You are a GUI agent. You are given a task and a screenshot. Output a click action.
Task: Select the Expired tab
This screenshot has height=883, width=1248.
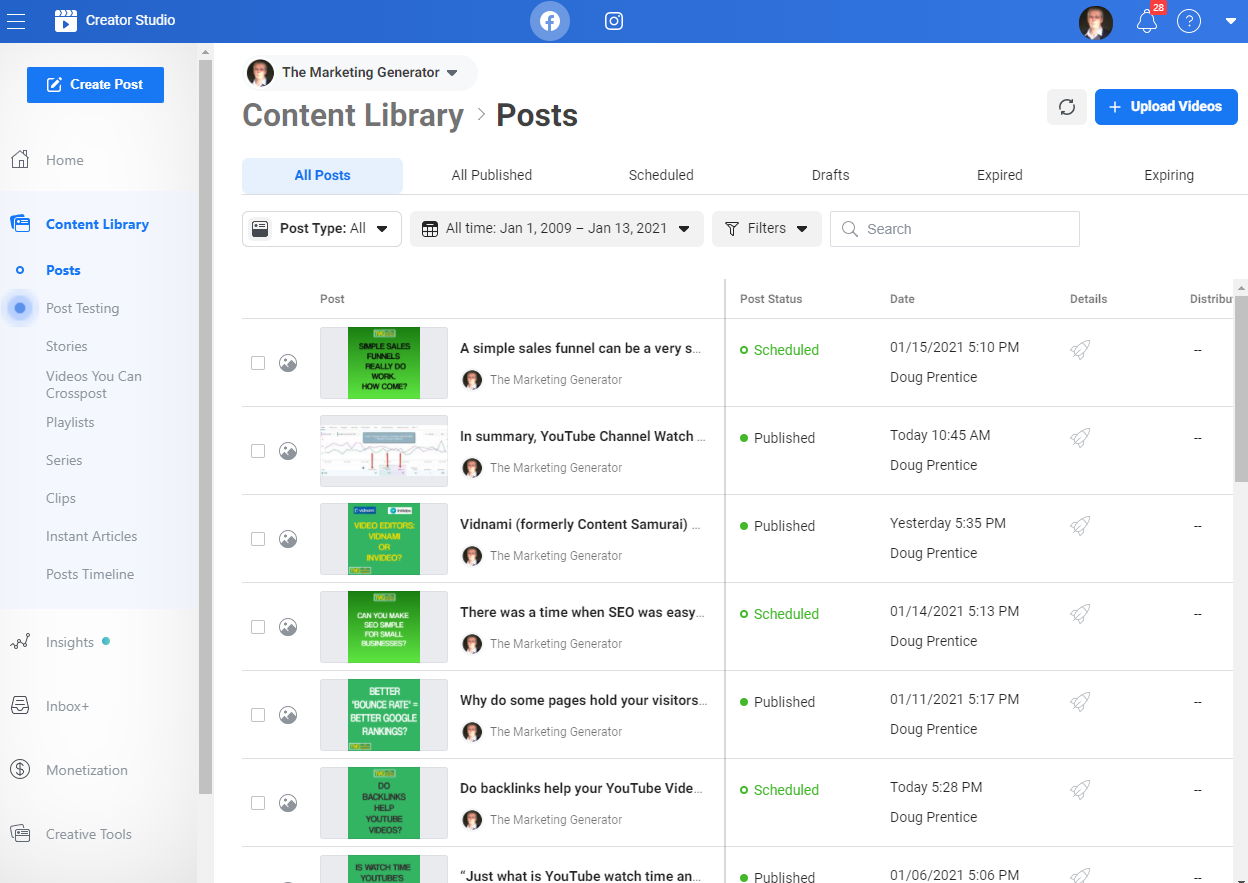(1000, 175)
